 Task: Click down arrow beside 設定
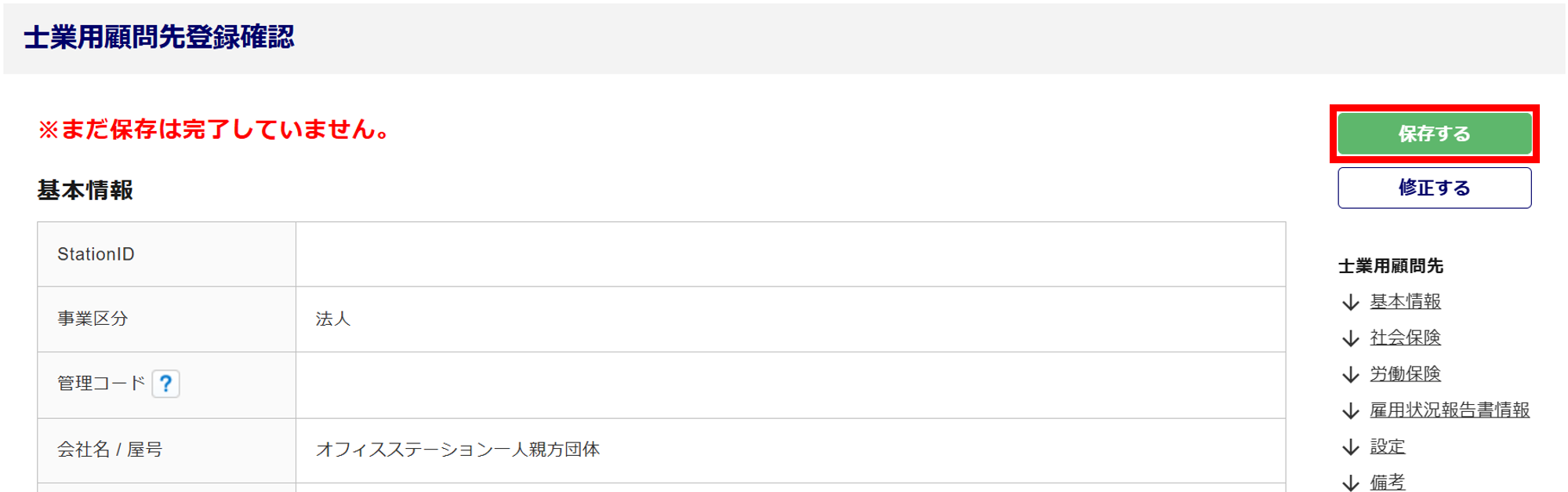pyautogui.click(x=1350, y=447)
